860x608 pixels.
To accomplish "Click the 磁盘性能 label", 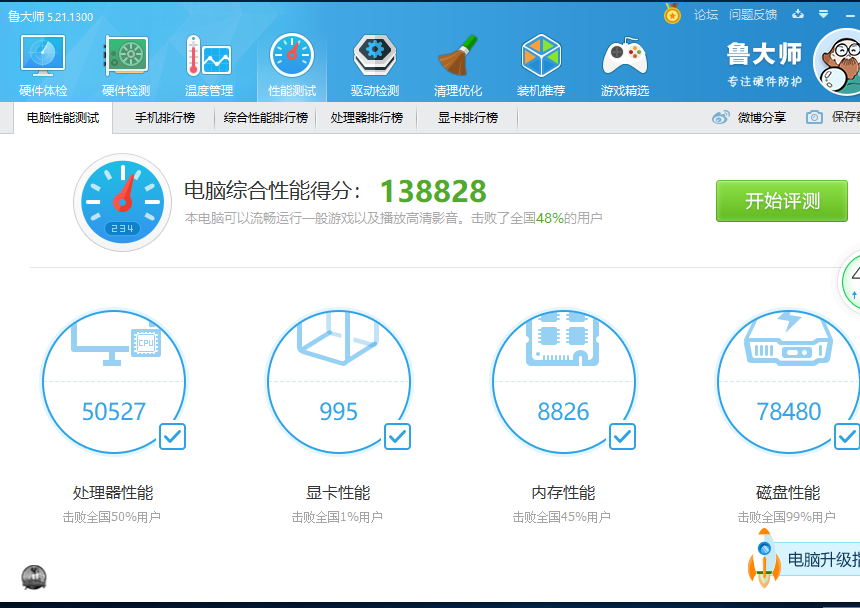I will [x=788, y=492].
